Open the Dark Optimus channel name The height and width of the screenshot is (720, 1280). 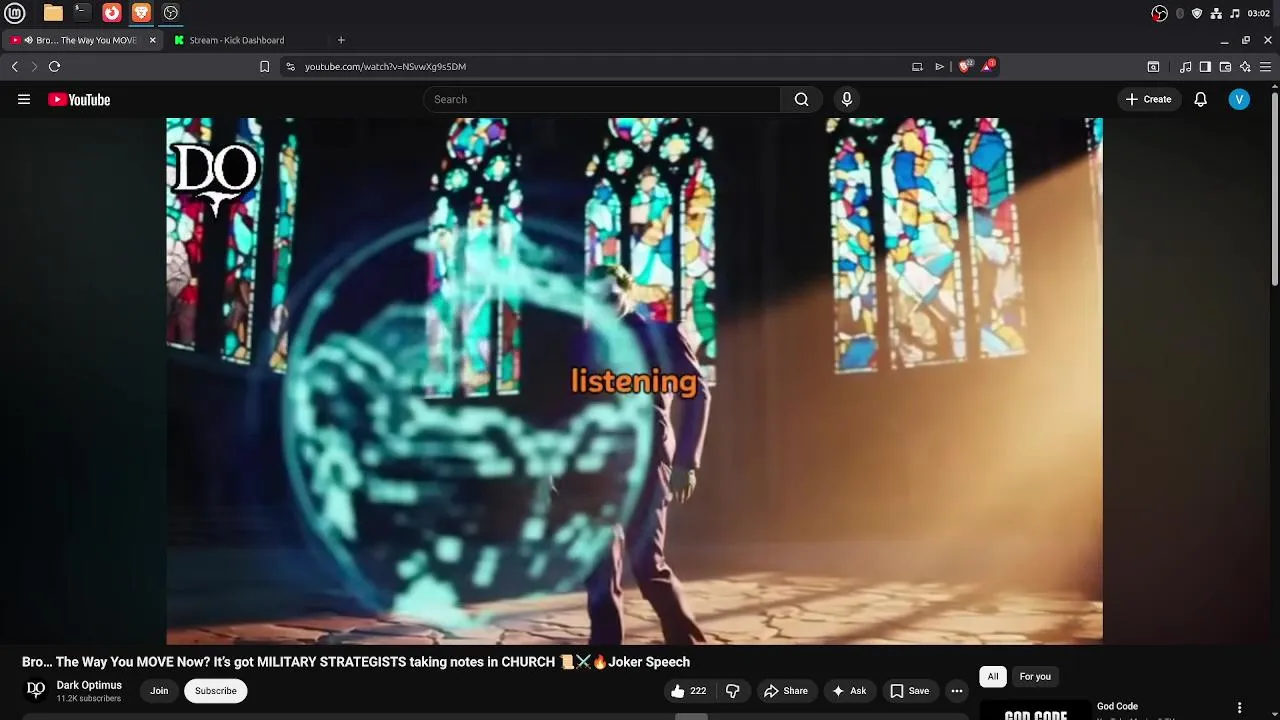[x=89, y=685]
